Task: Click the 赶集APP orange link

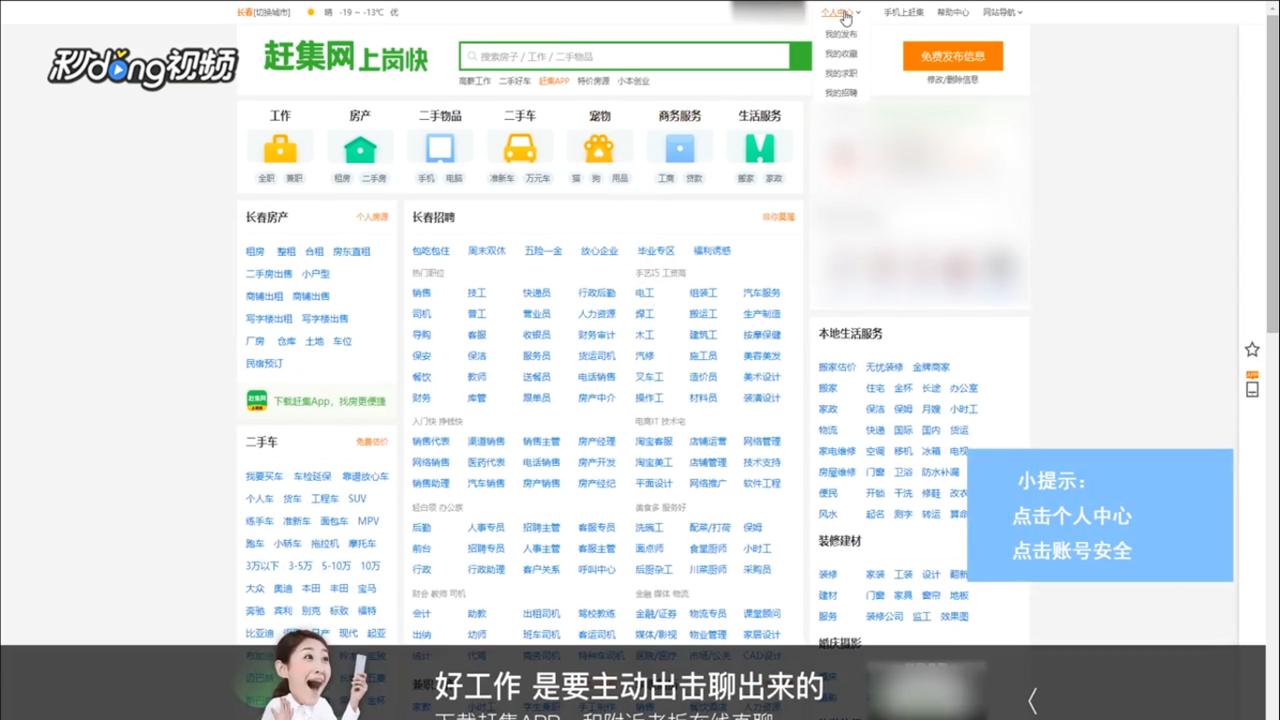Action: click(554, 81)
